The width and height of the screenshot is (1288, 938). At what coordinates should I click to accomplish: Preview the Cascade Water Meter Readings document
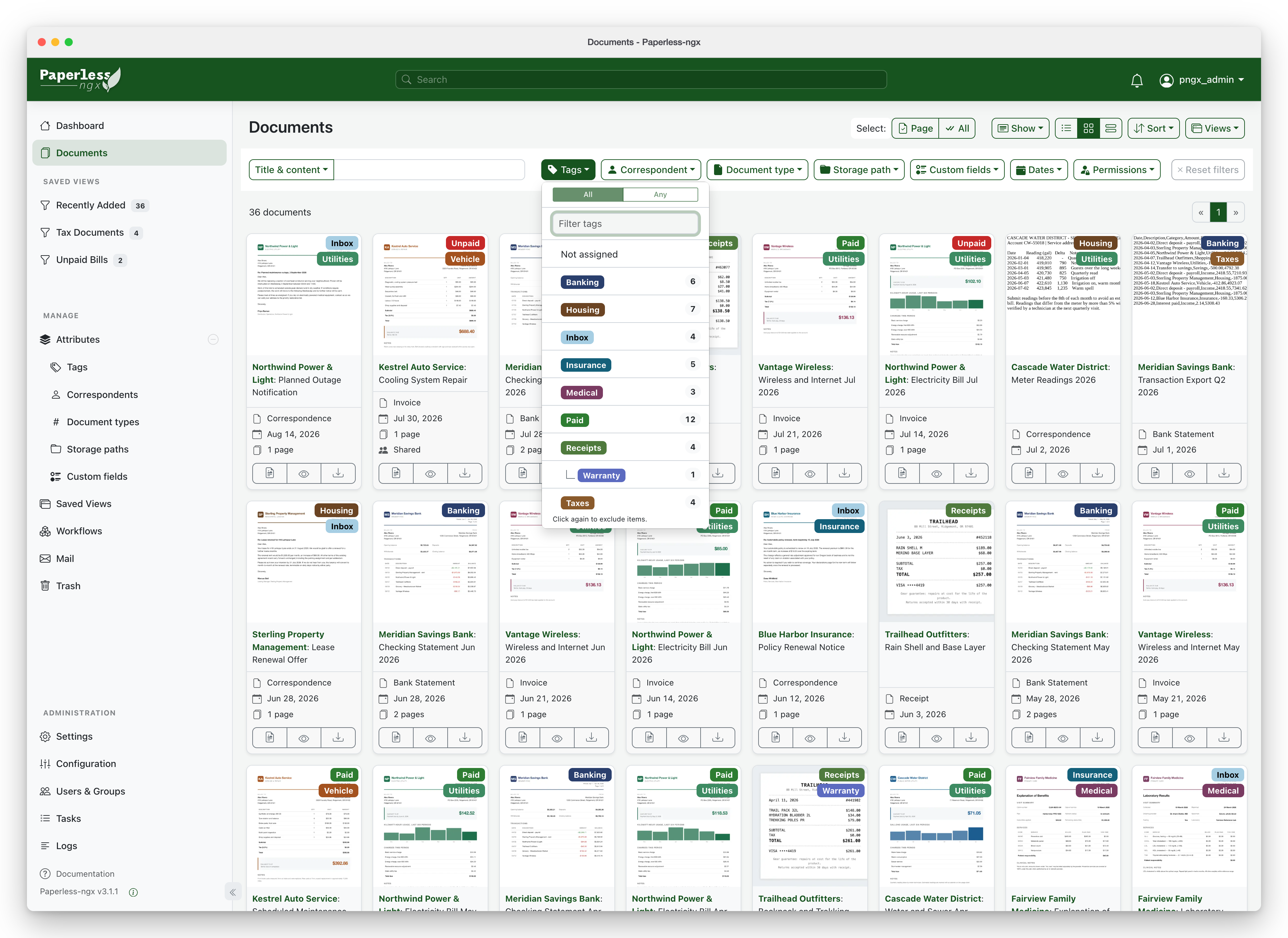[1063, 473]
